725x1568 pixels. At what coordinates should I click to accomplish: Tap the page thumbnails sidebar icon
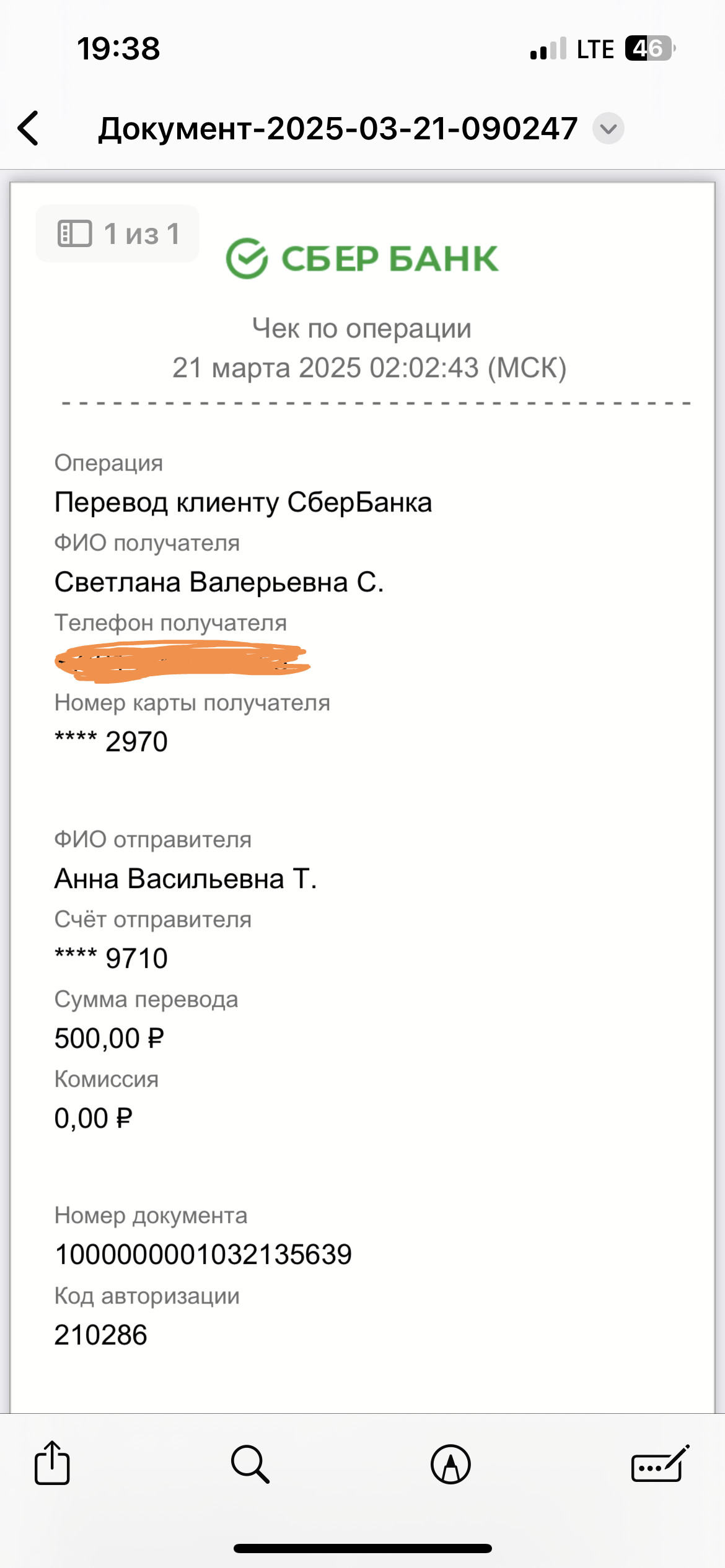click(74, 233)
